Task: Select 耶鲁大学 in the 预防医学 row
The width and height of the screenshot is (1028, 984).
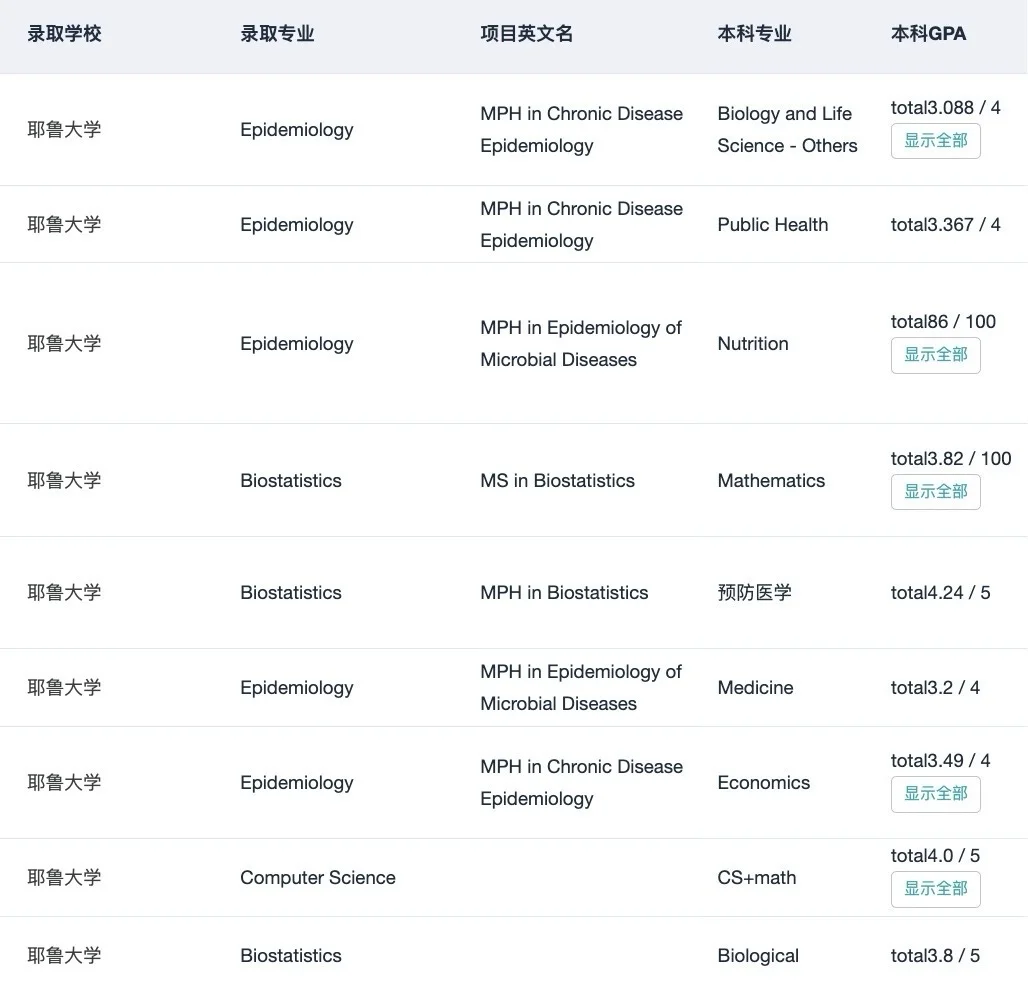Action: pos(64,593)
